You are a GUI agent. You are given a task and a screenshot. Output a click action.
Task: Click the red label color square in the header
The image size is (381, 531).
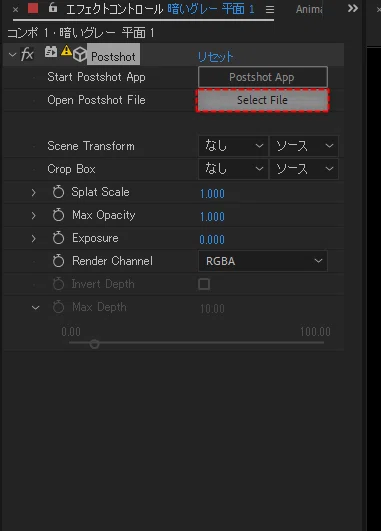tap(33, 8)
